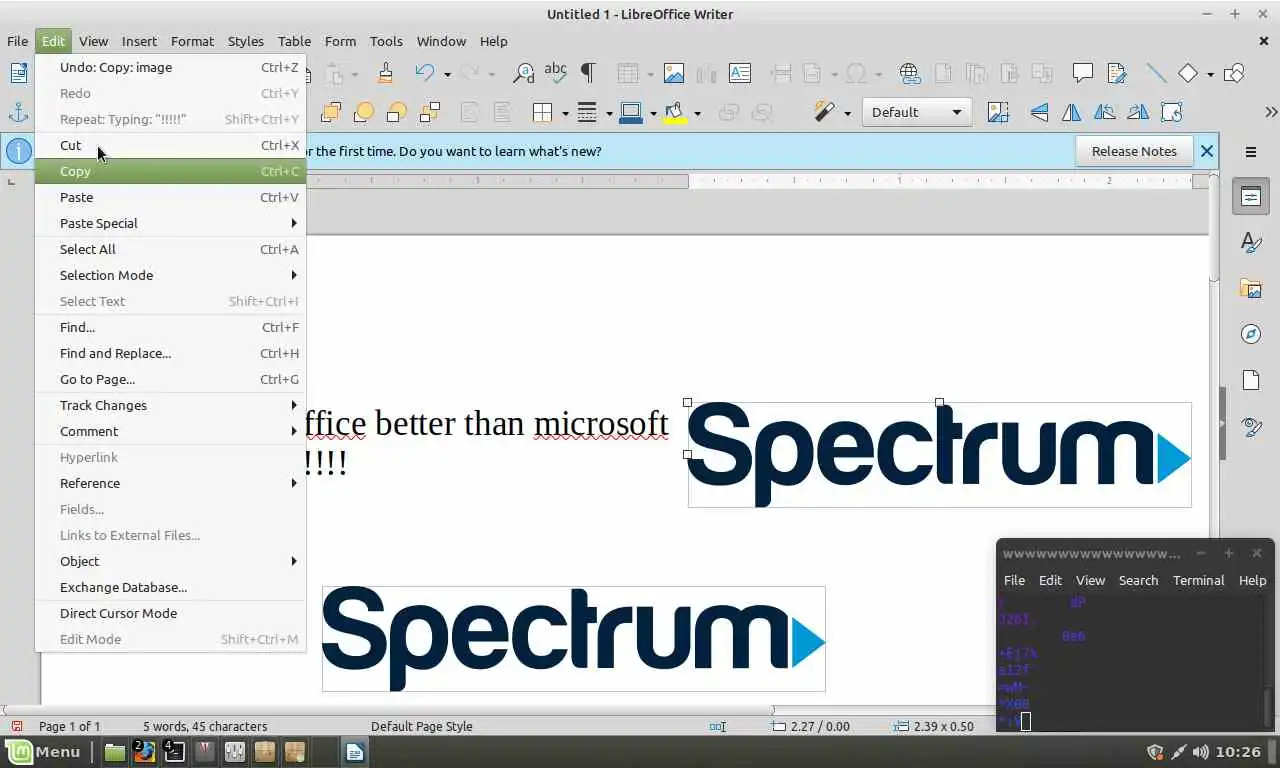Viewport: 1280px width, 768px height.
Task: Click the volume icon in system tray
Action: 1200,752
